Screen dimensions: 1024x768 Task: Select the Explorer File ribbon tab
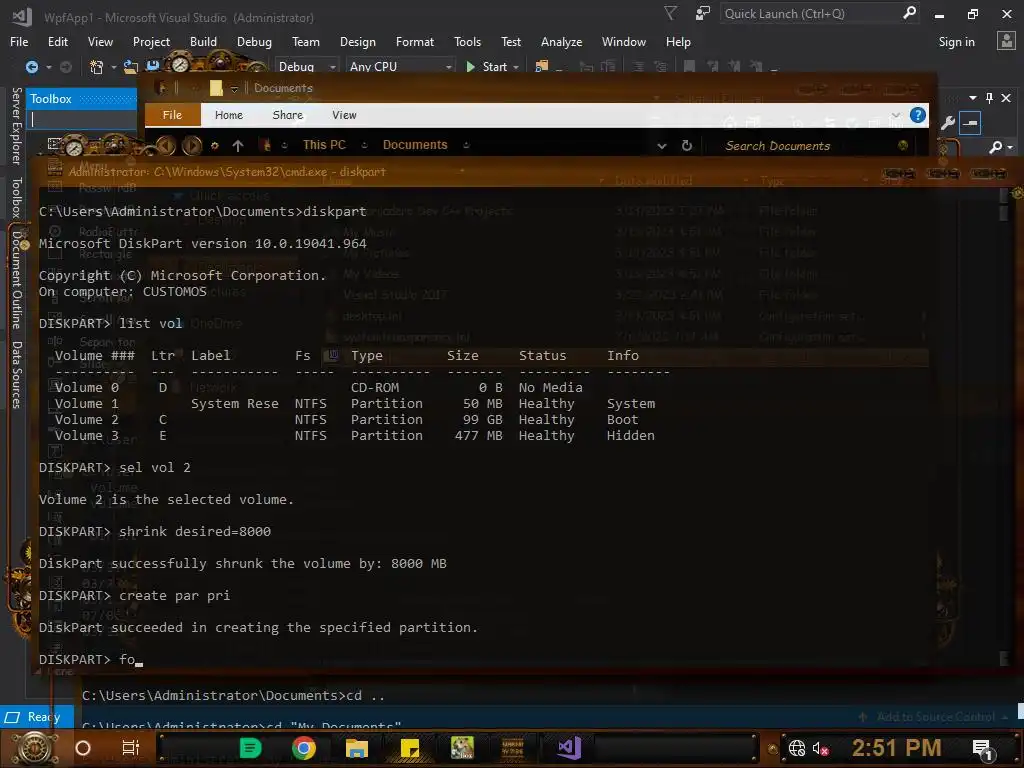172,115
